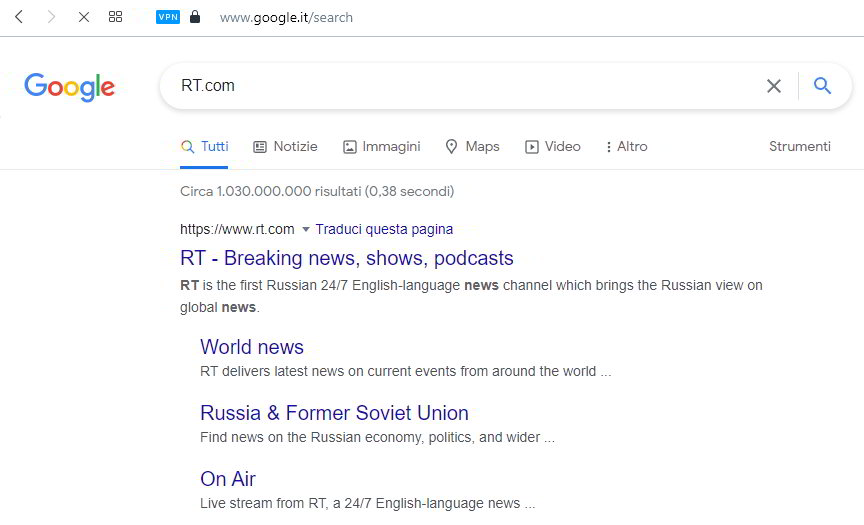Open the tab grid icon in toolbar
This screenshot has width=864, height=525.
(115, 17)
